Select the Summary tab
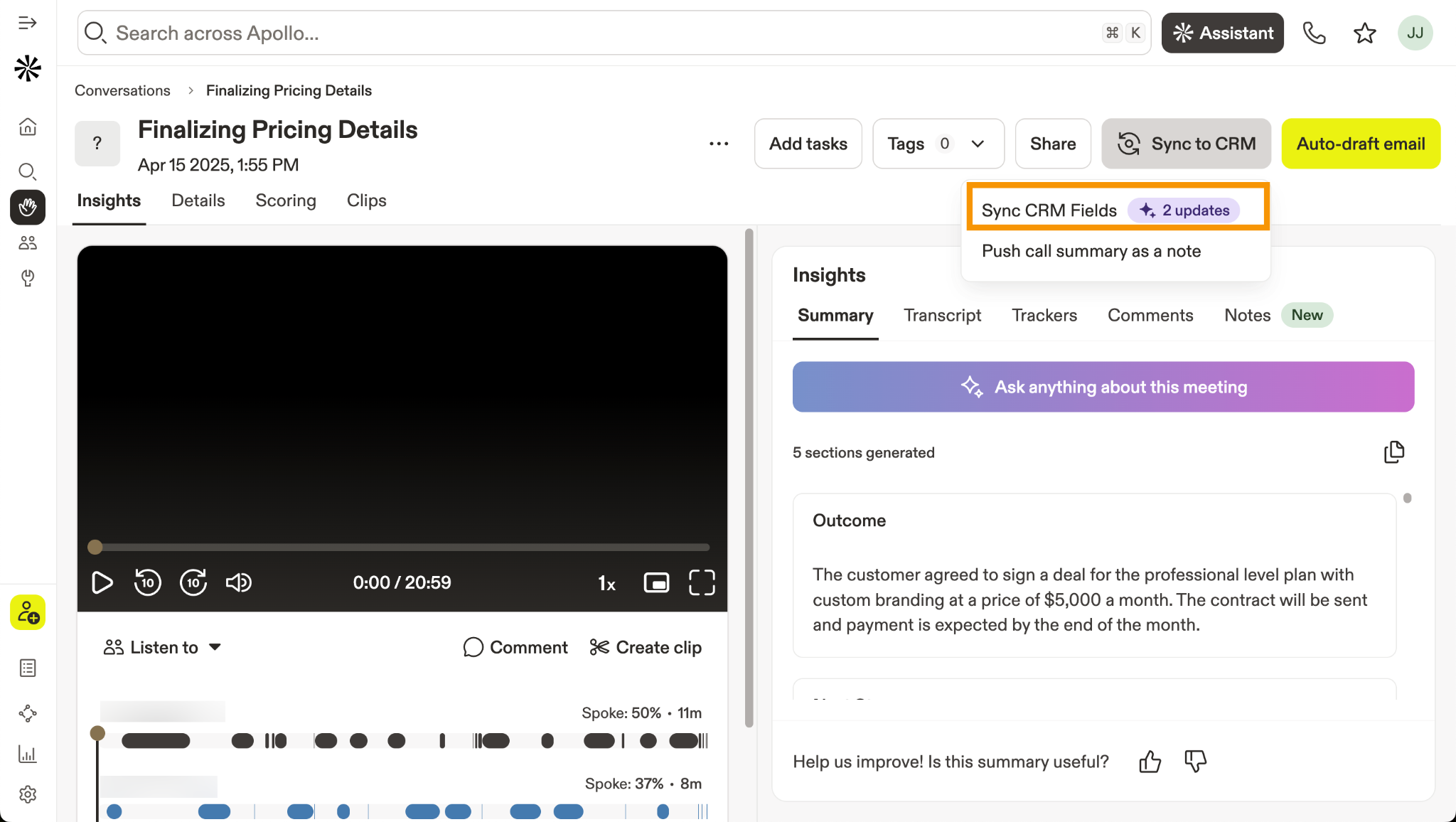The height and width of the screenshot is (822, 1456). tap(835, 315)
